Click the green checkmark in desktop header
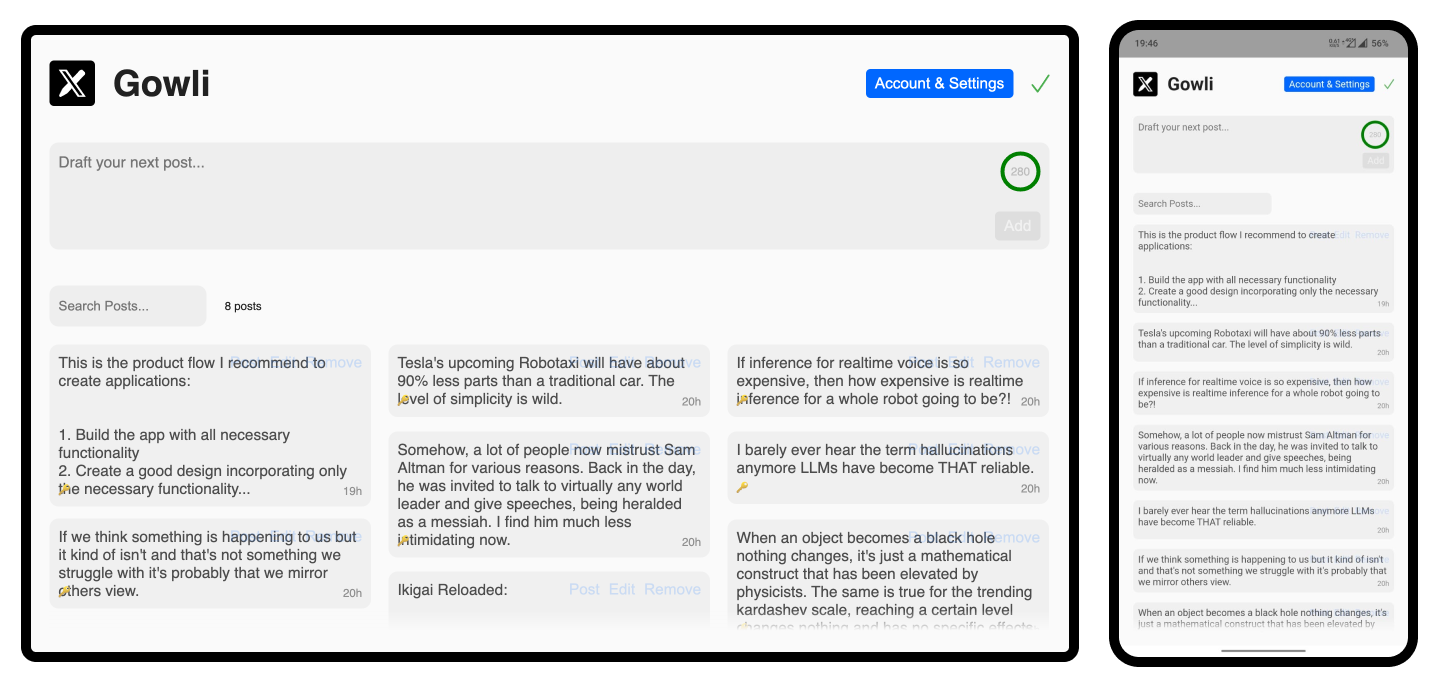This screenshot has width=1434, height=687. point(1040,84)
